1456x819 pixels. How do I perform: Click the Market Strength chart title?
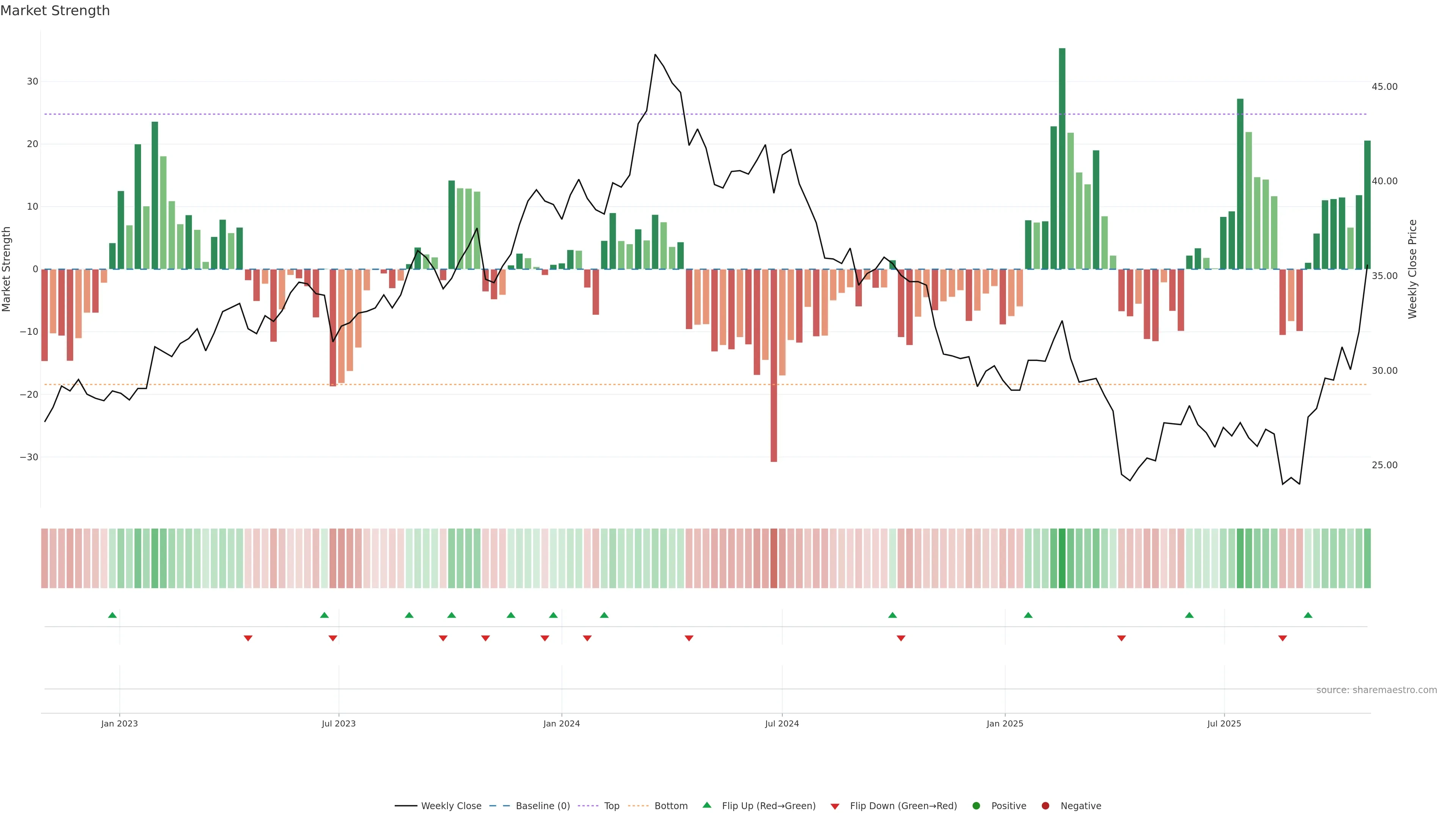pyautogui.click(x=55, y=11)
